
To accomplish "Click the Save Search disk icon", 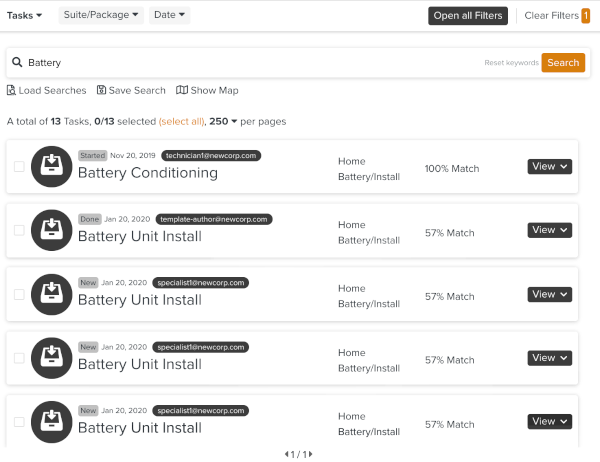I will point(102,91).
